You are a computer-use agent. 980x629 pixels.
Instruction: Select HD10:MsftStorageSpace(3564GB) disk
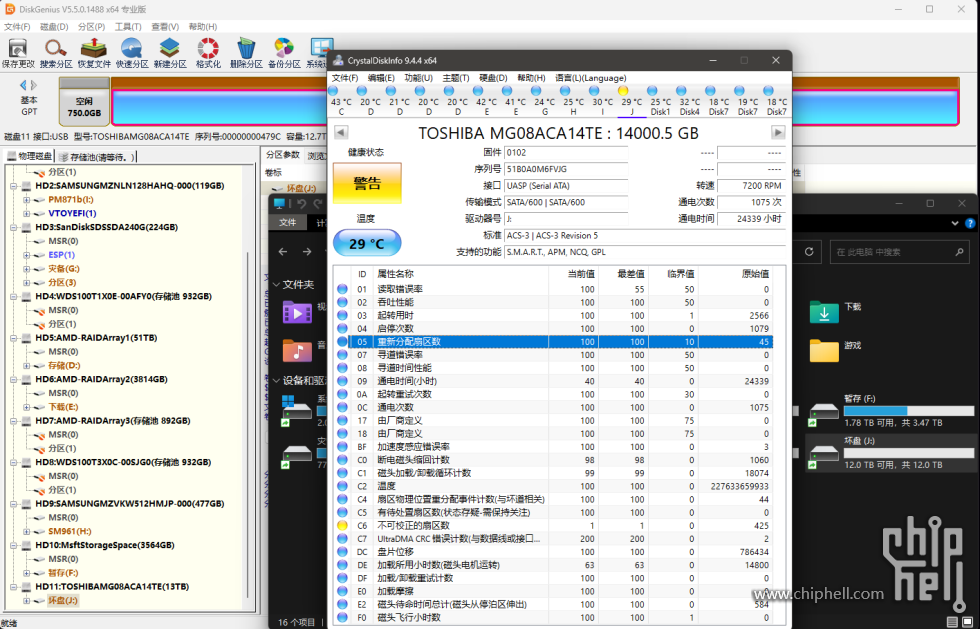pos(104,545)
